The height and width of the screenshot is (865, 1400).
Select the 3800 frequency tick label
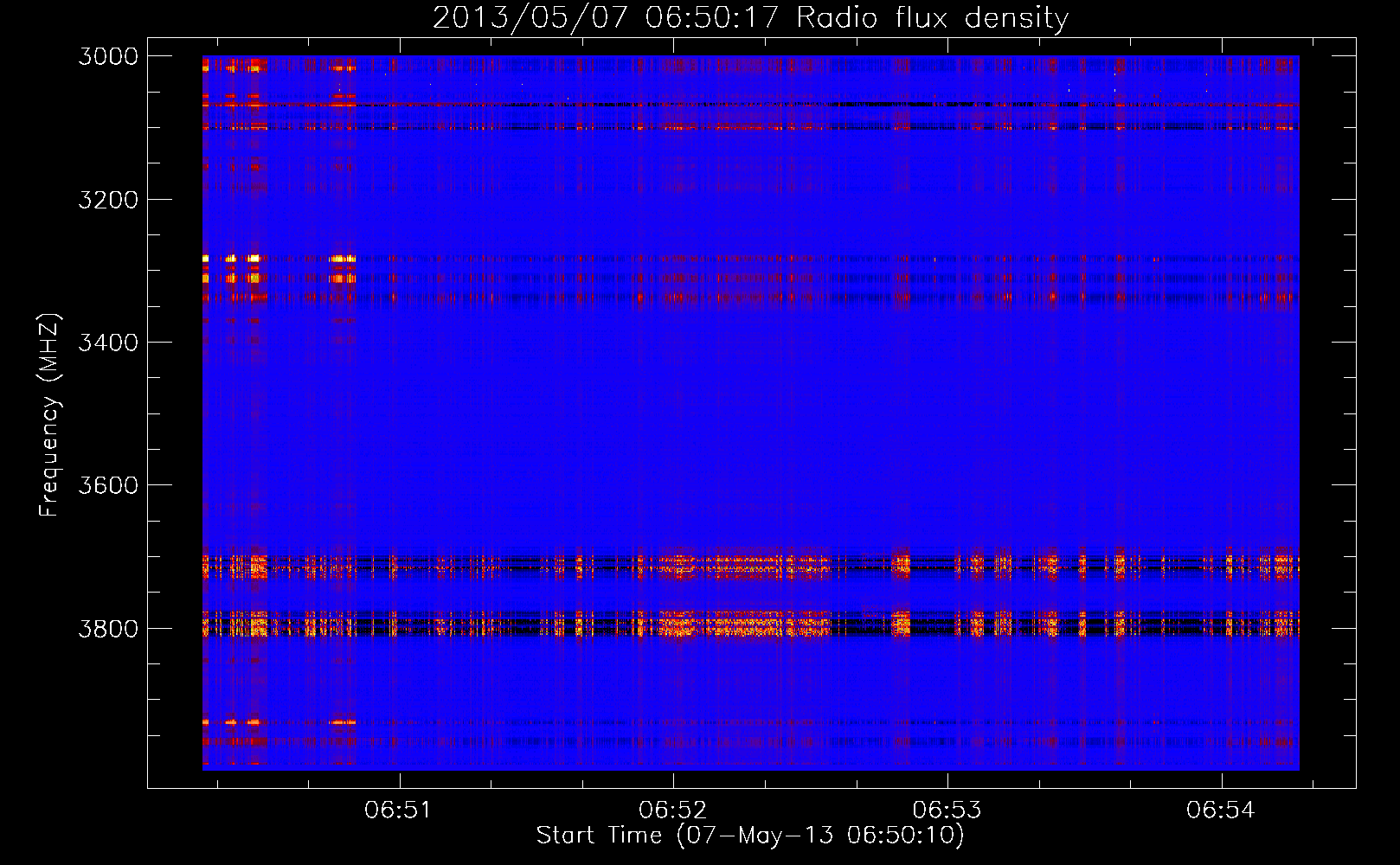point(108,628)
